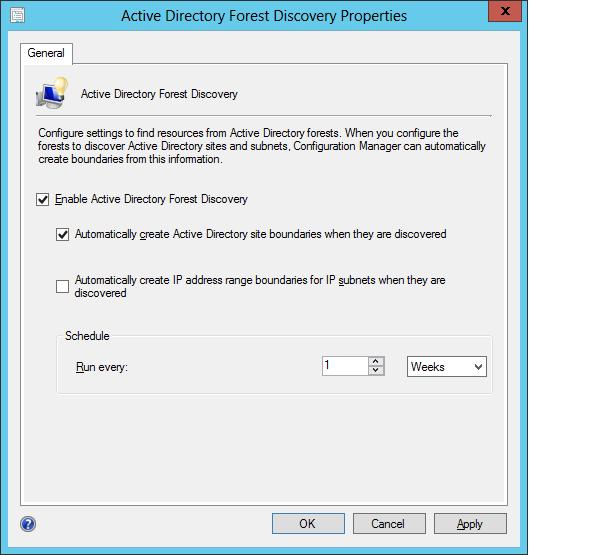Image resolution: width=614 pixels, height=555 pixels.
Task: Toggle automatic Active Directory site boundaries checkbox
Action: [62, 234]
